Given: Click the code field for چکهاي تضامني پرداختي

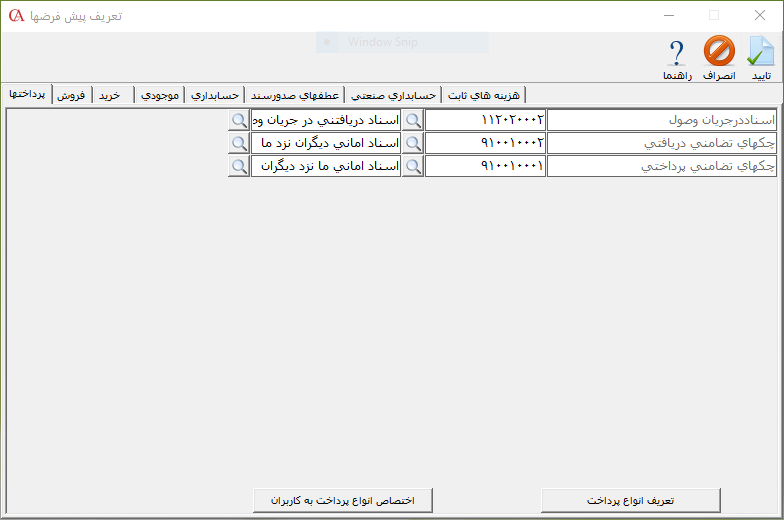Looking at the screenshot, I should click(x=486, y=166).
